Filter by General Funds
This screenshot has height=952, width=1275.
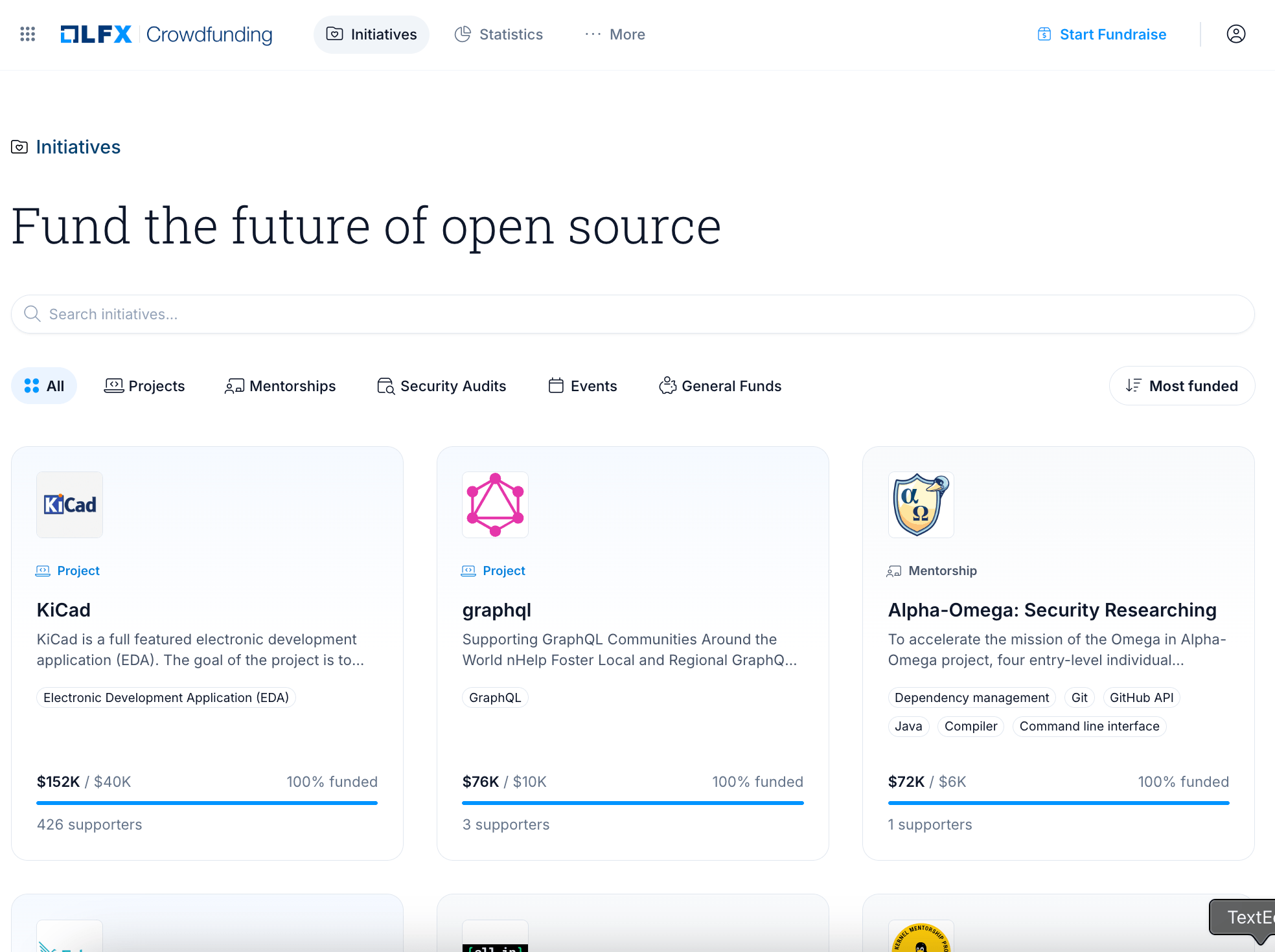coord(720,386)
